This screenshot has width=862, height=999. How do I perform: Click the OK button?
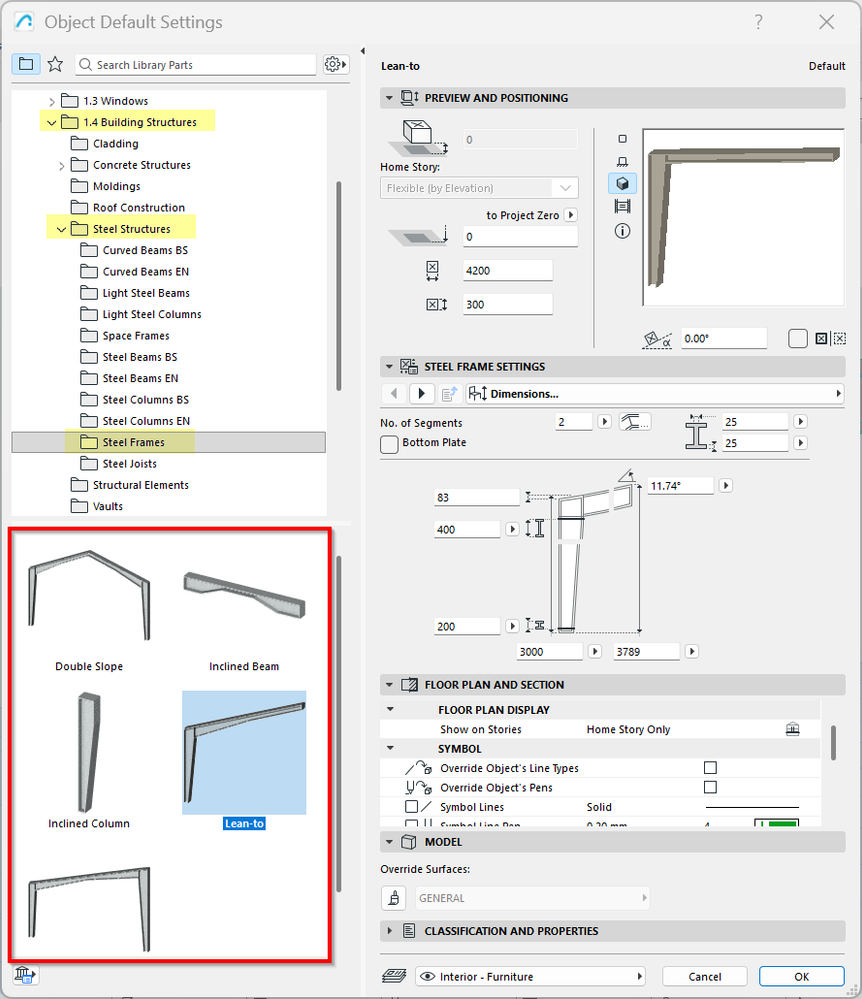(801, 976)
